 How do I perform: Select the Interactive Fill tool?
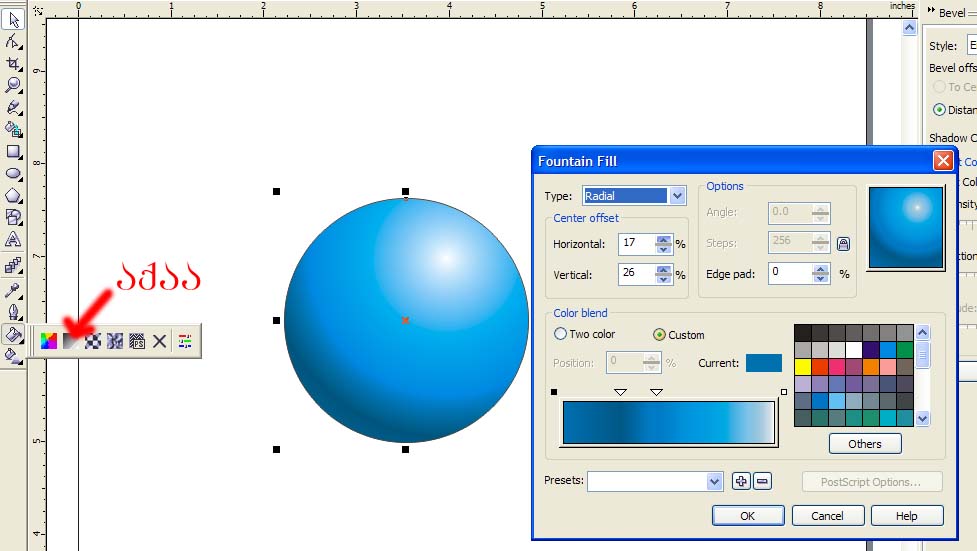coord(13,356)
